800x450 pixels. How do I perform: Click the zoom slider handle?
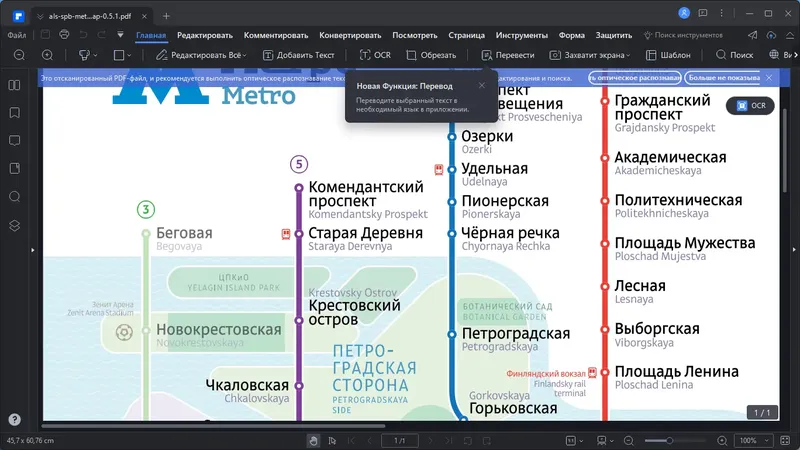(669, 440)
